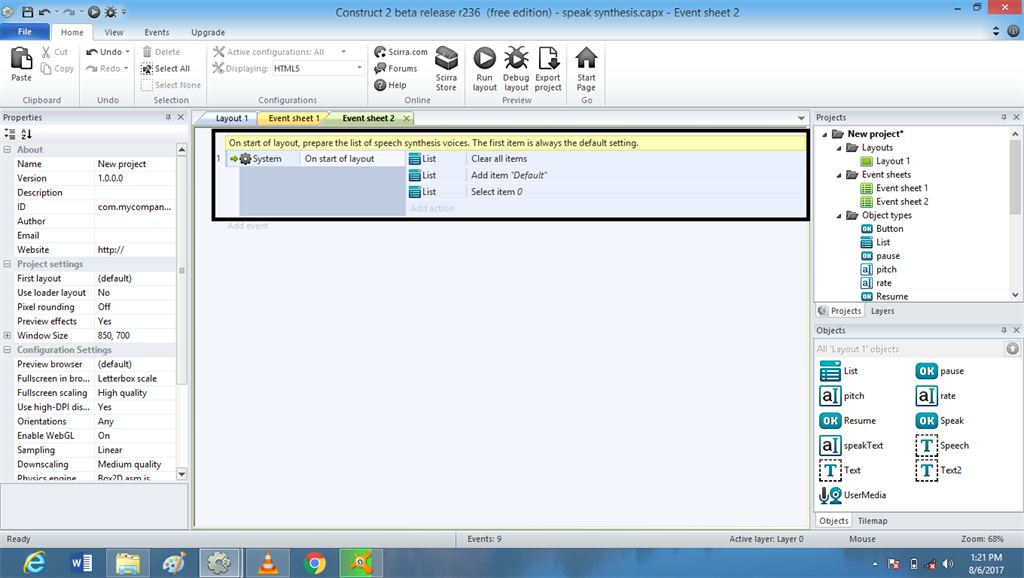Switch to the Upgrade ribbon tab
Viewport: 1024px width, 578px height.
click(208, 32)
